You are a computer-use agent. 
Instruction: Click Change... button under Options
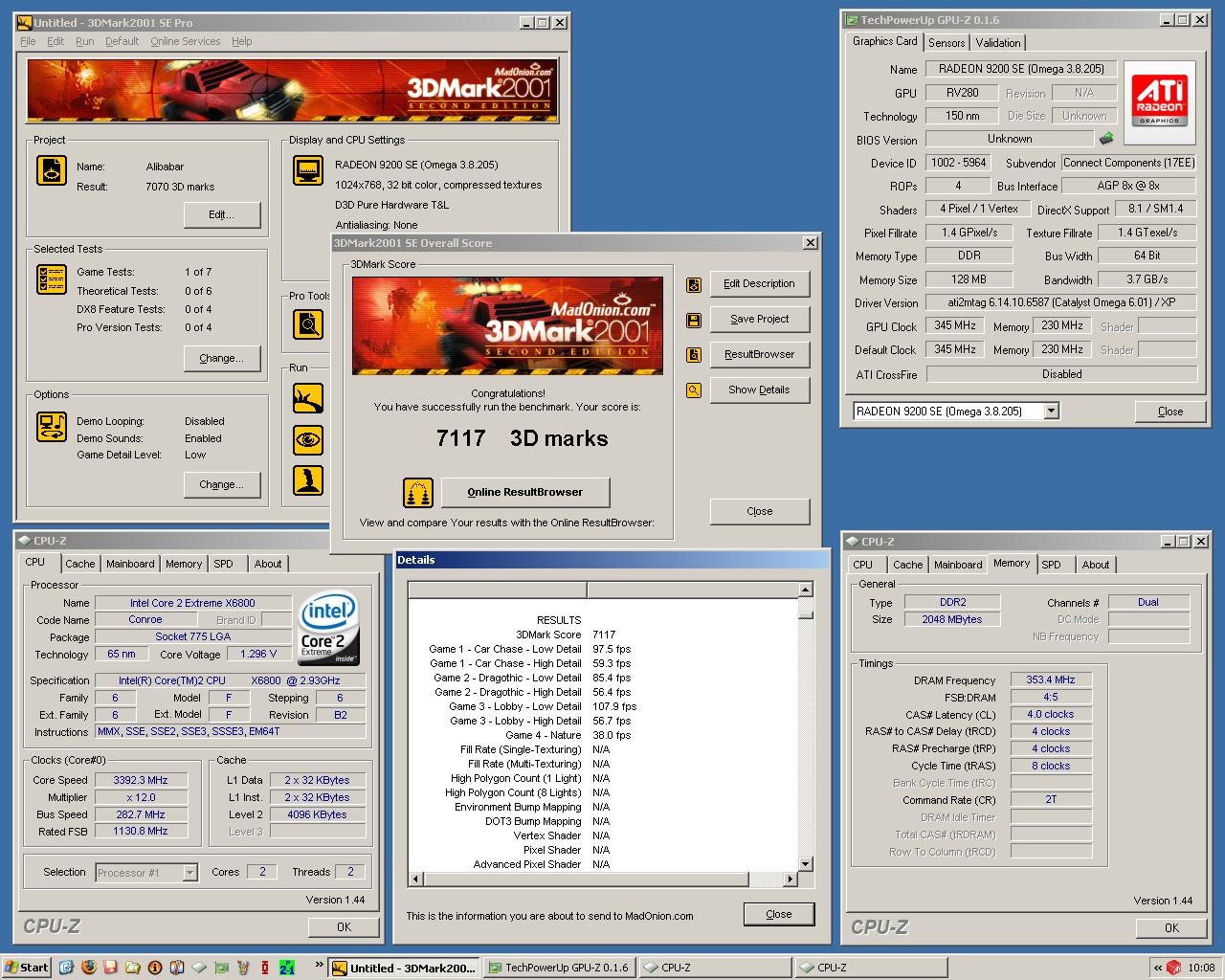point(222,484)
